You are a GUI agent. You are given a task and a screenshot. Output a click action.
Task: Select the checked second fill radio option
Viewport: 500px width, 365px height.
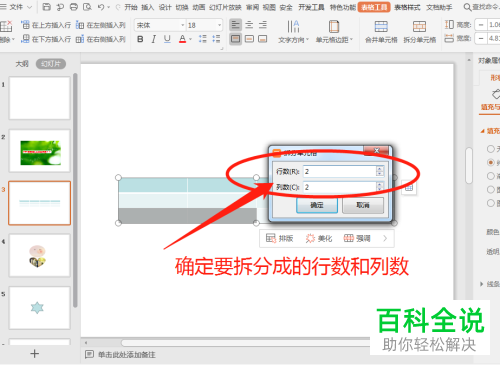(x=491, y=162)
